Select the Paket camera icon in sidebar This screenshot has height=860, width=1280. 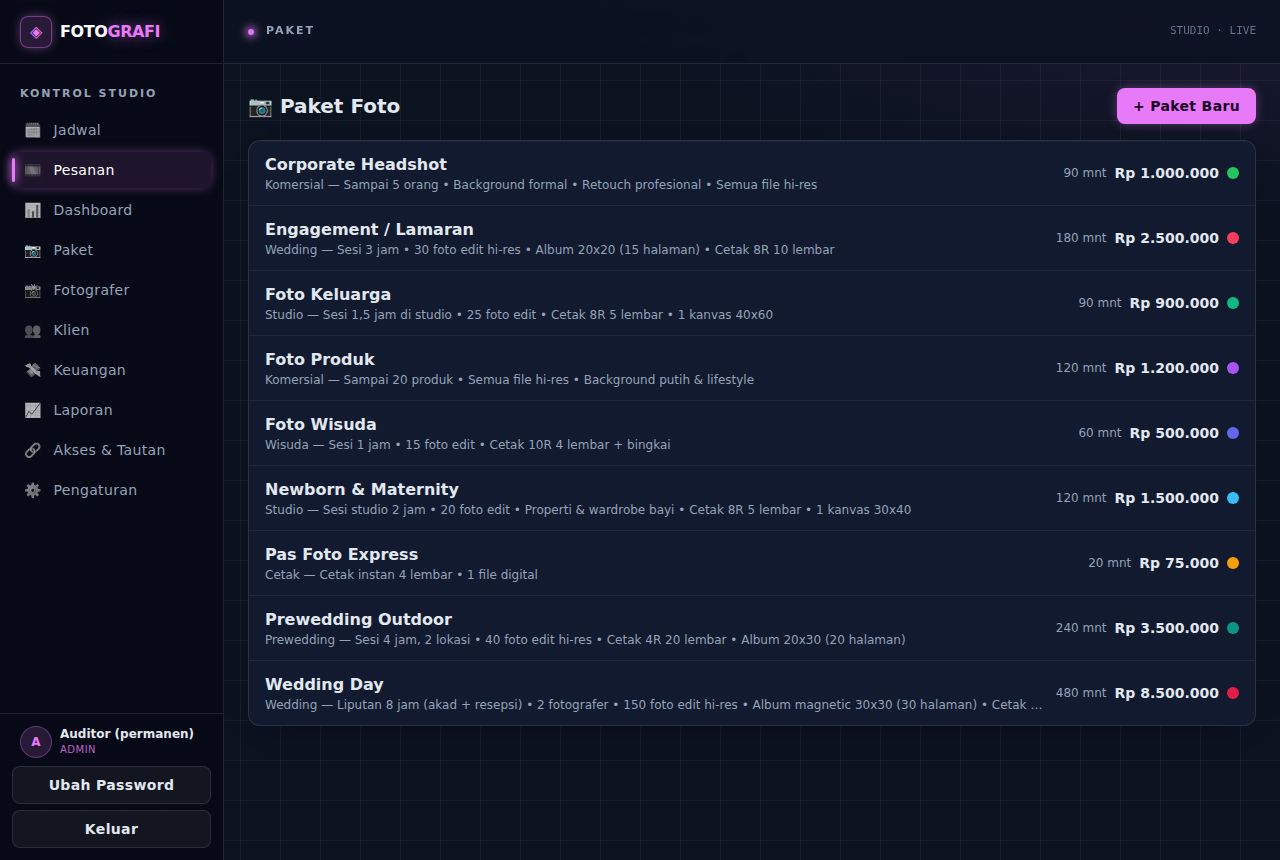[x=33, y=250]
